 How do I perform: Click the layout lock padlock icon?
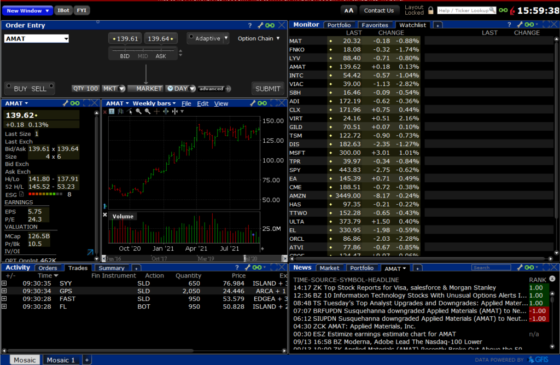click(x=431, y=11)
